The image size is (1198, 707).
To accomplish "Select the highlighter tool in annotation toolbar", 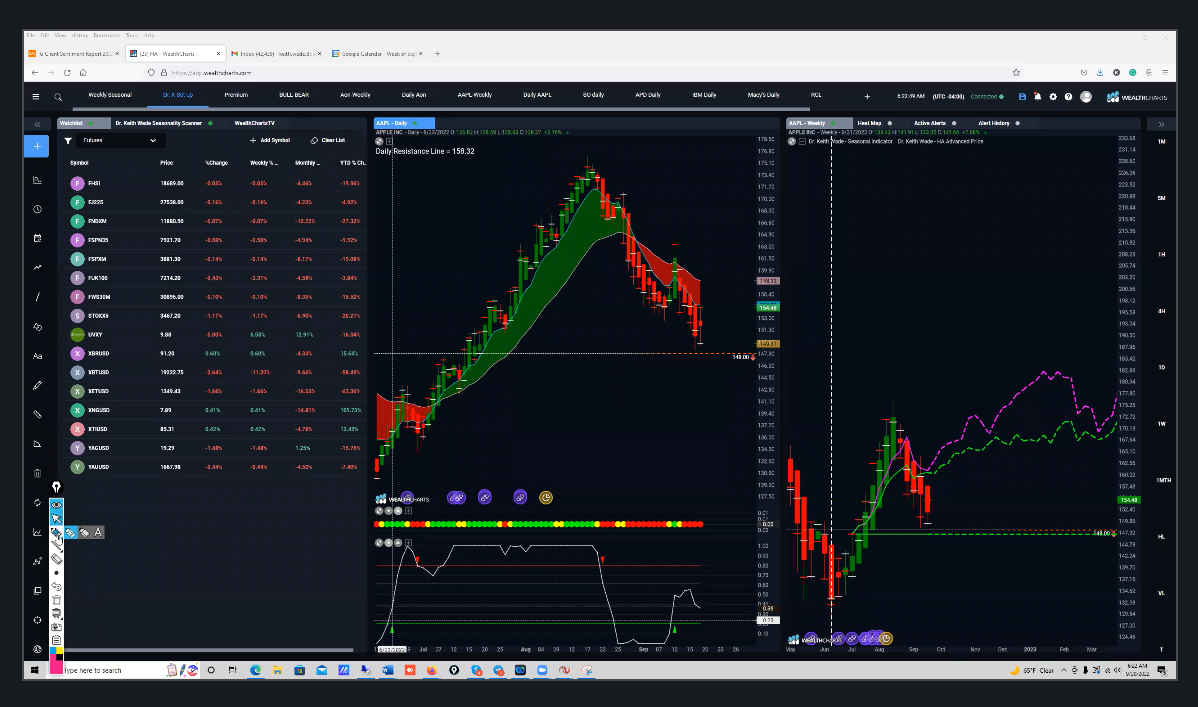I will pyautogui.click(x=57, y=532).
